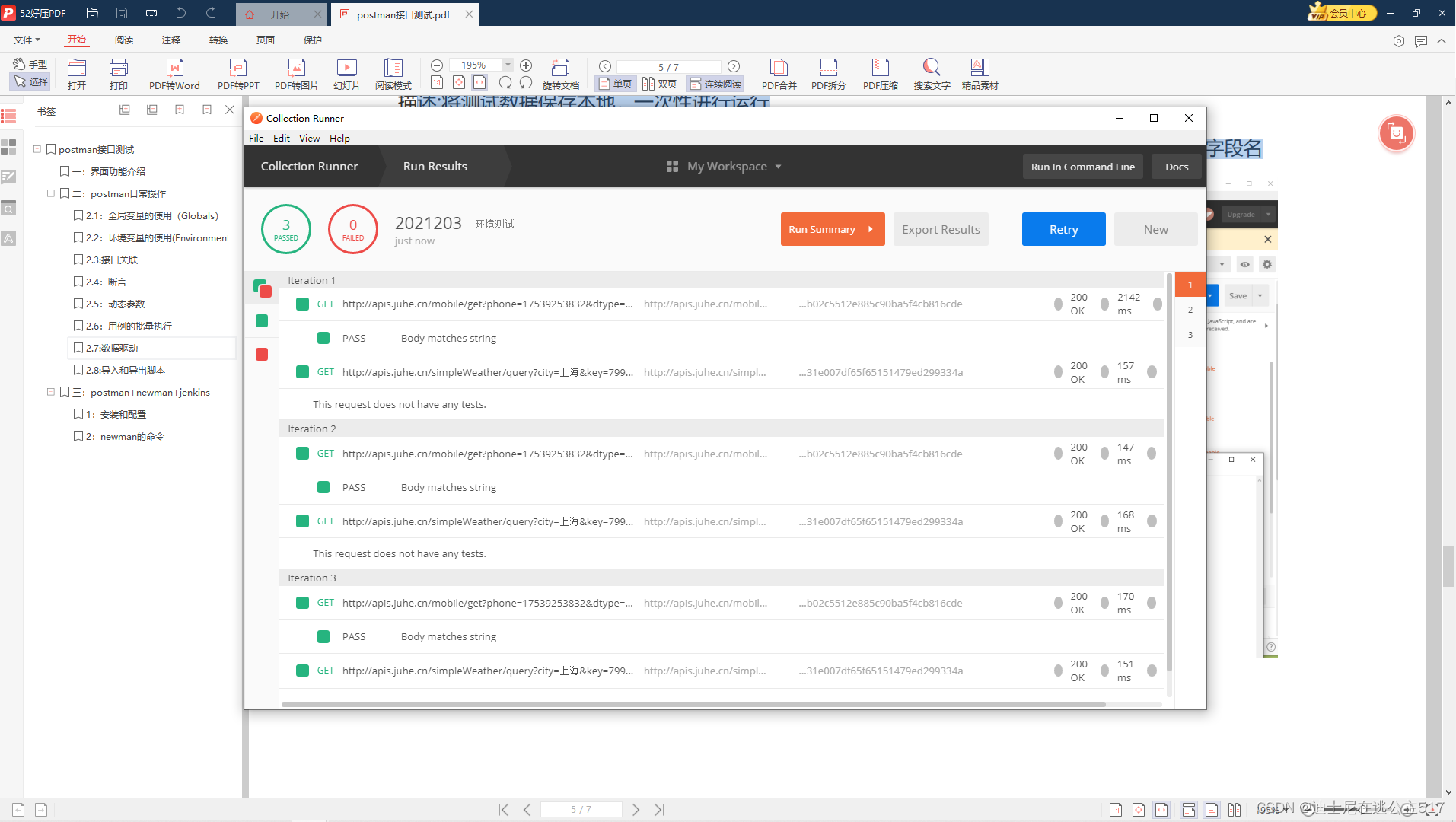Click the page number input field in toolbar
Screen dimensions: 1456x822
[x=668, y=66]
